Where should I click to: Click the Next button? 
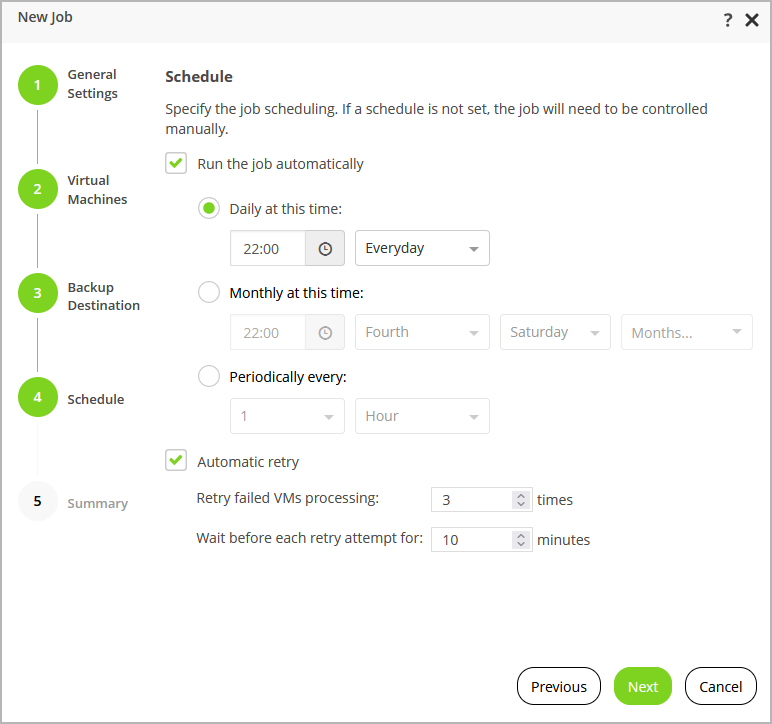pos(642,686)
